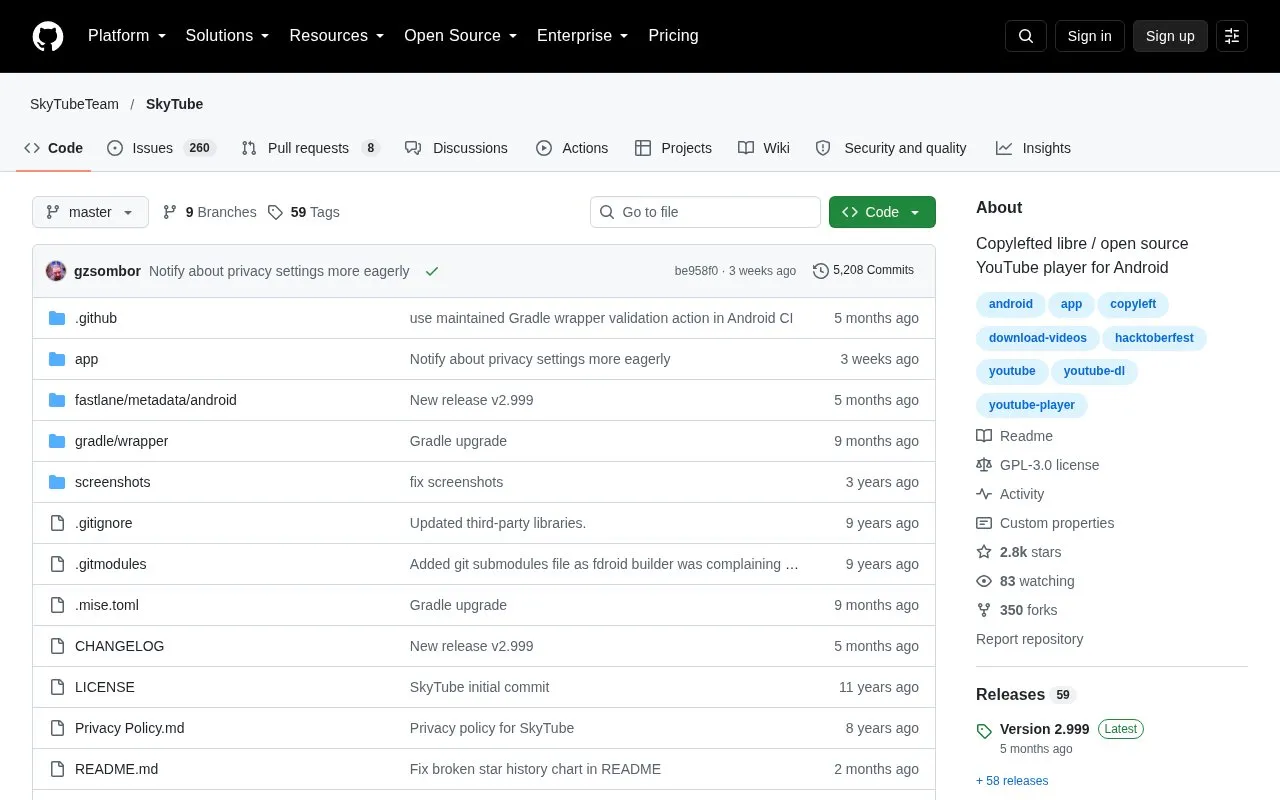The image size is (1280, 800).
Task: Click the branches icon beside 9 Branches
Action: pos(170,212)
